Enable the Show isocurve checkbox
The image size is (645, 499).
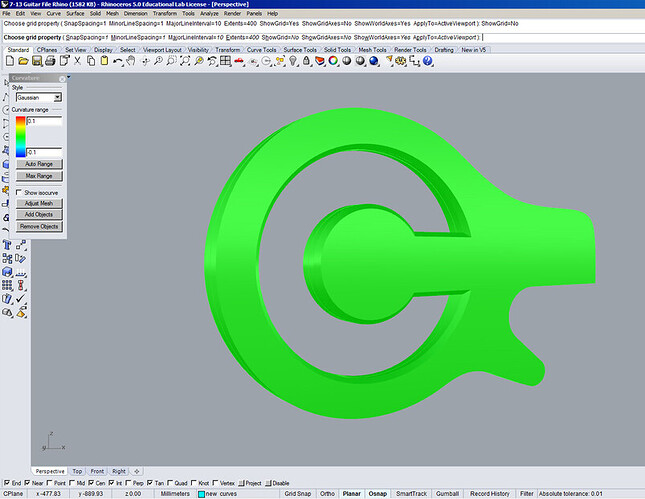pyautogui.click(x=19, y=192)
